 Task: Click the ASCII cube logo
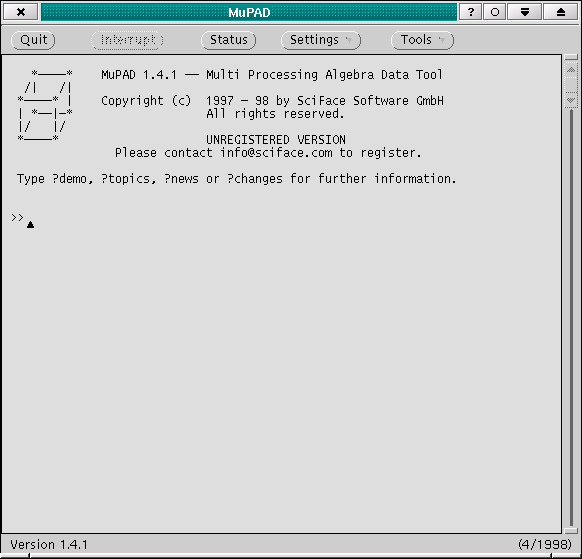[x=45, y=105]
